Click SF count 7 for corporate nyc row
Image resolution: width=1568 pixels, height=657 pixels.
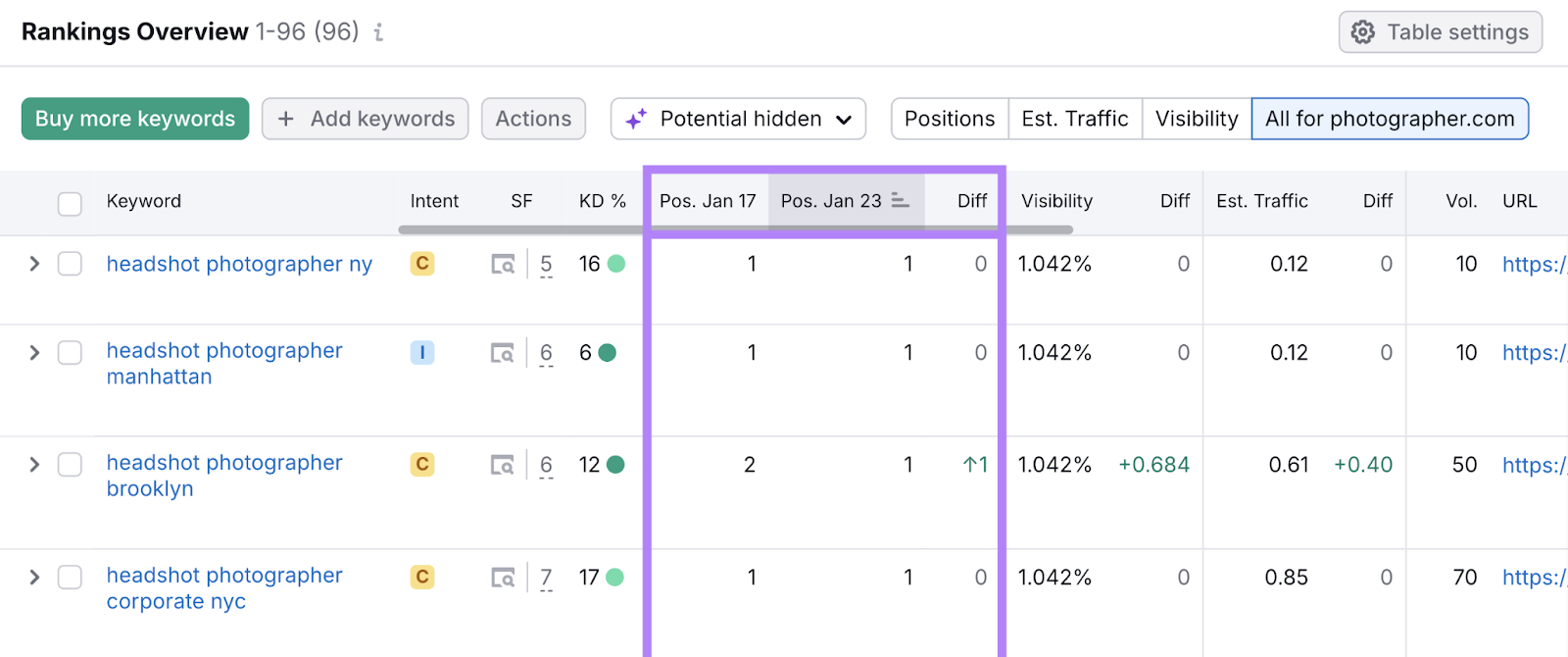point(546,579)
